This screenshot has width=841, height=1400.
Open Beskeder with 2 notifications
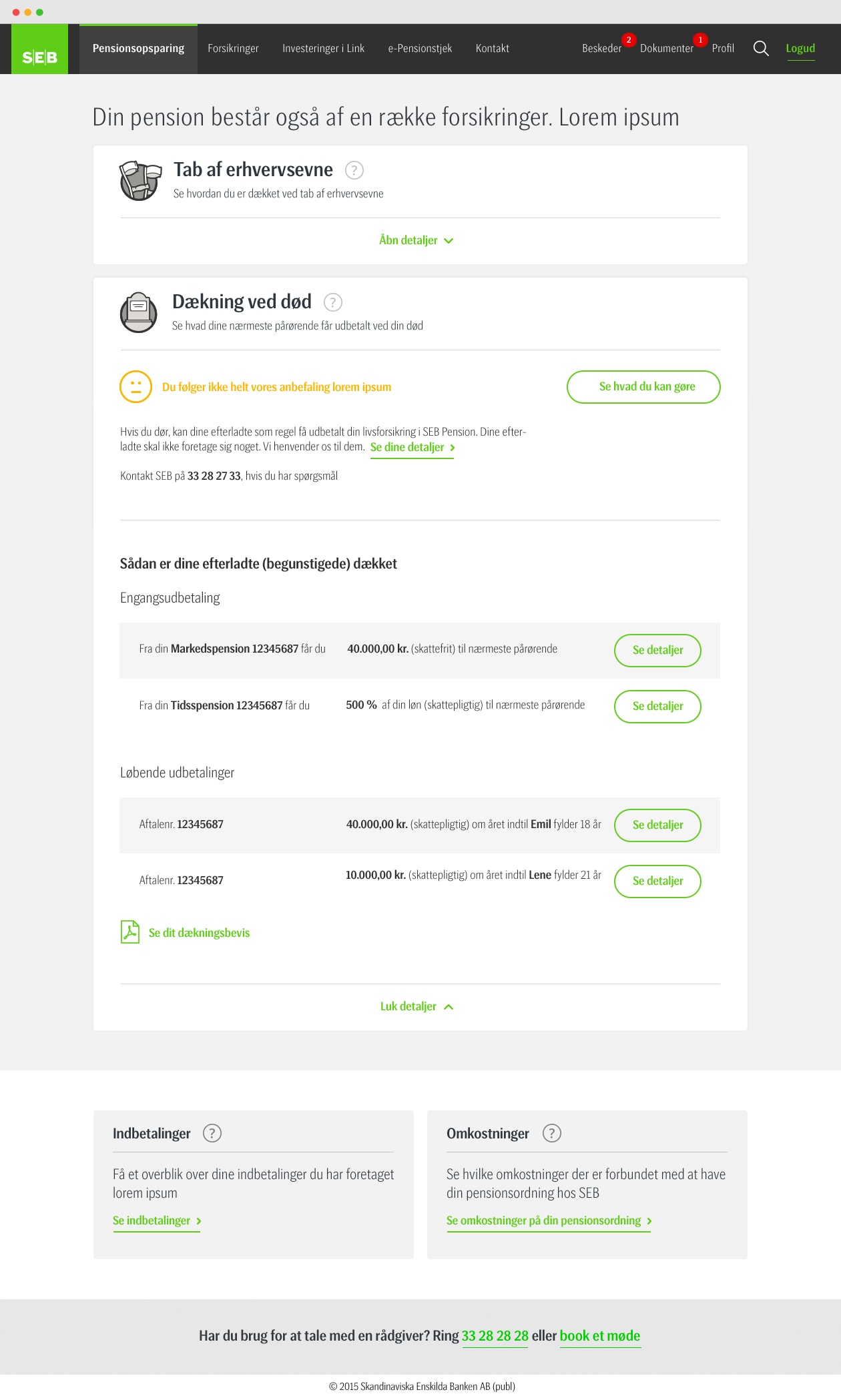click(602, 49)
